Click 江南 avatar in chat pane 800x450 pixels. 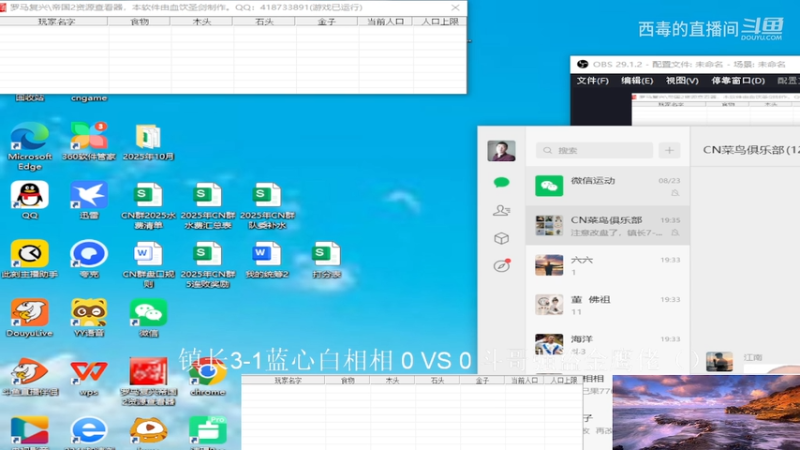(x=719, y=361)
